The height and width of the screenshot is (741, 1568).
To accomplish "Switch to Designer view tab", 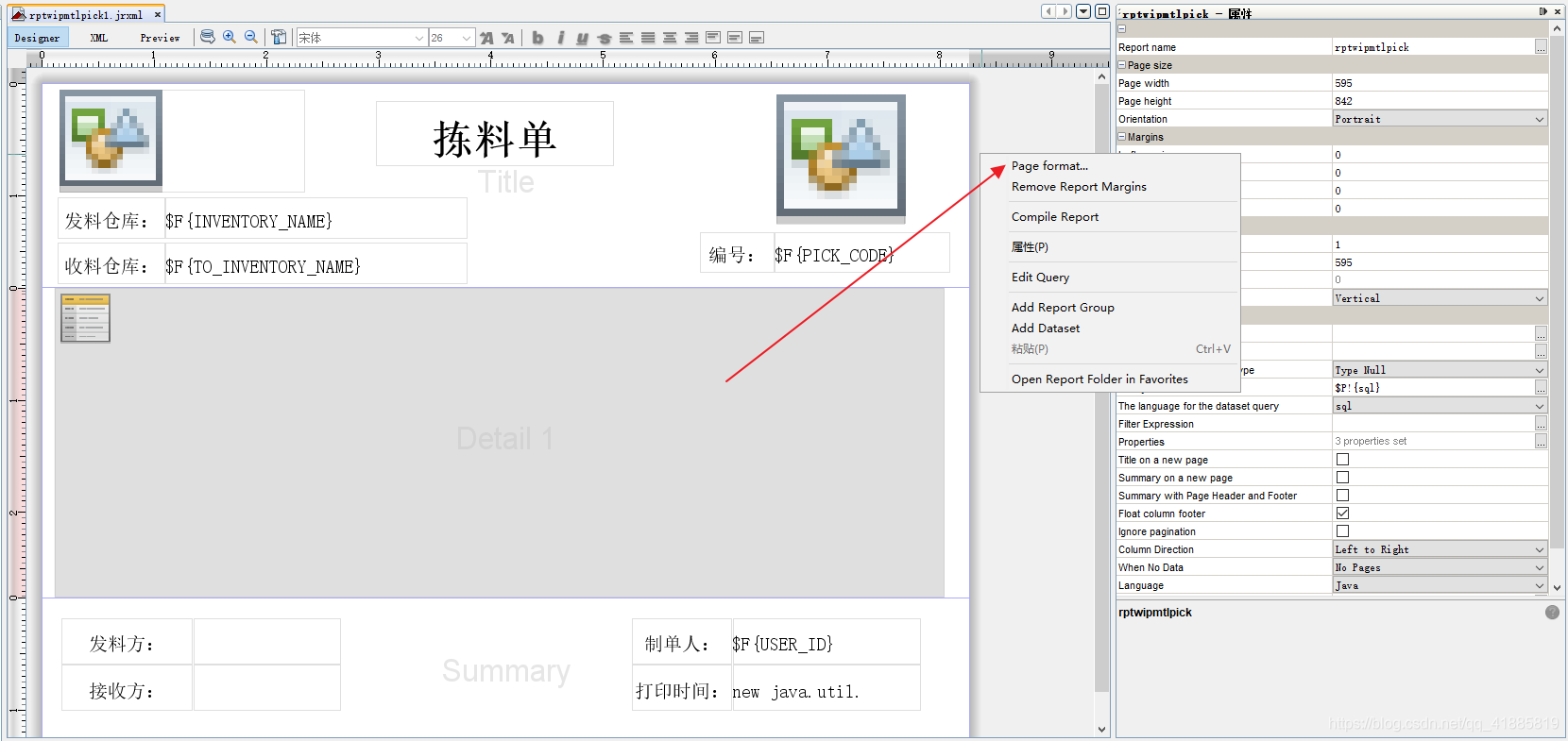I will [37, 38].
